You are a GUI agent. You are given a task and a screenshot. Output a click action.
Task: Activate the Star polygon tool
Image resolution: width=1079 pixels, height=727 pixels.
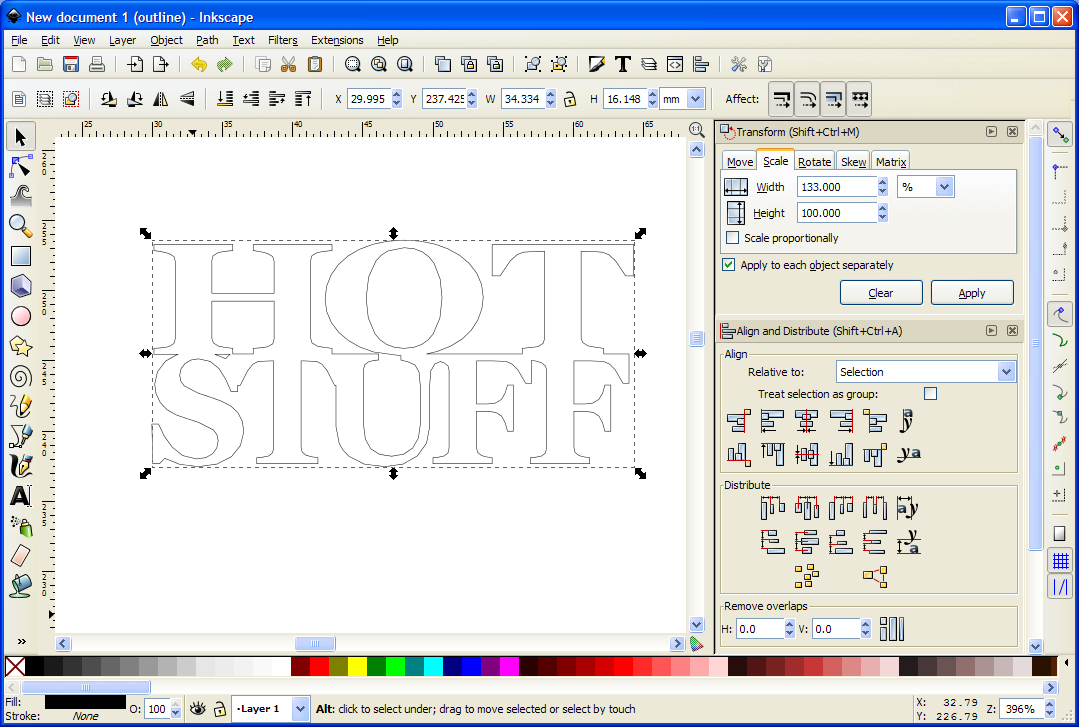click(20, 346)
